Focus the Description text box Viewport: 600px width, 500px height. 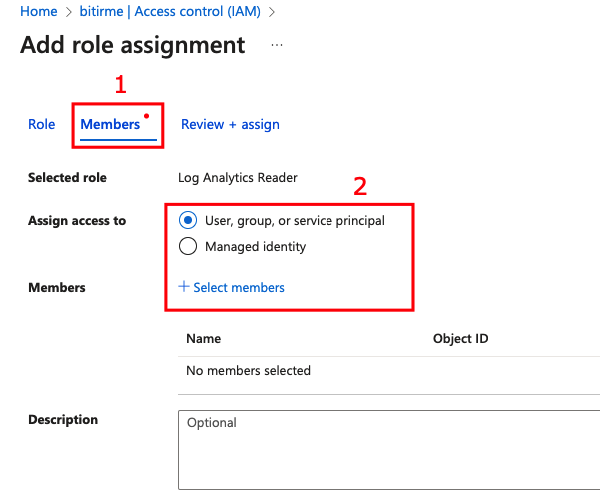pyautogui.click(x=390, y=448)
